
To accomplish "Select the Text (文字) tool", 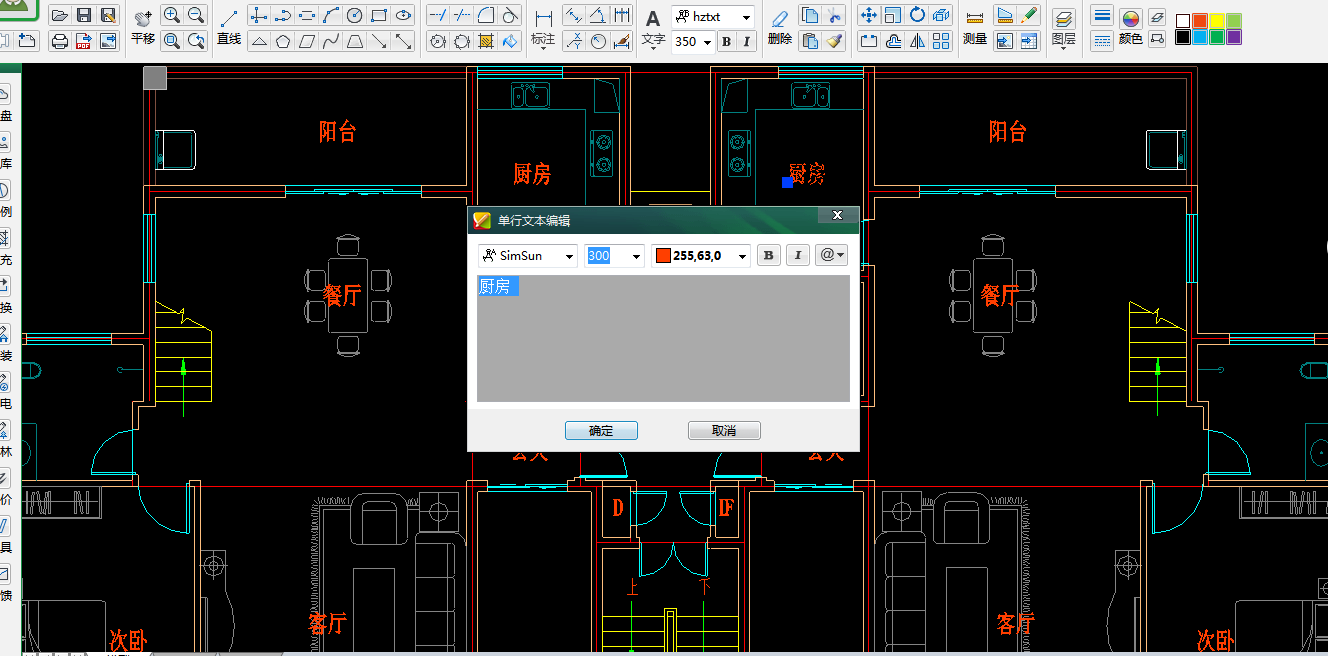I will pyautogui.click(x=653, y=28).
